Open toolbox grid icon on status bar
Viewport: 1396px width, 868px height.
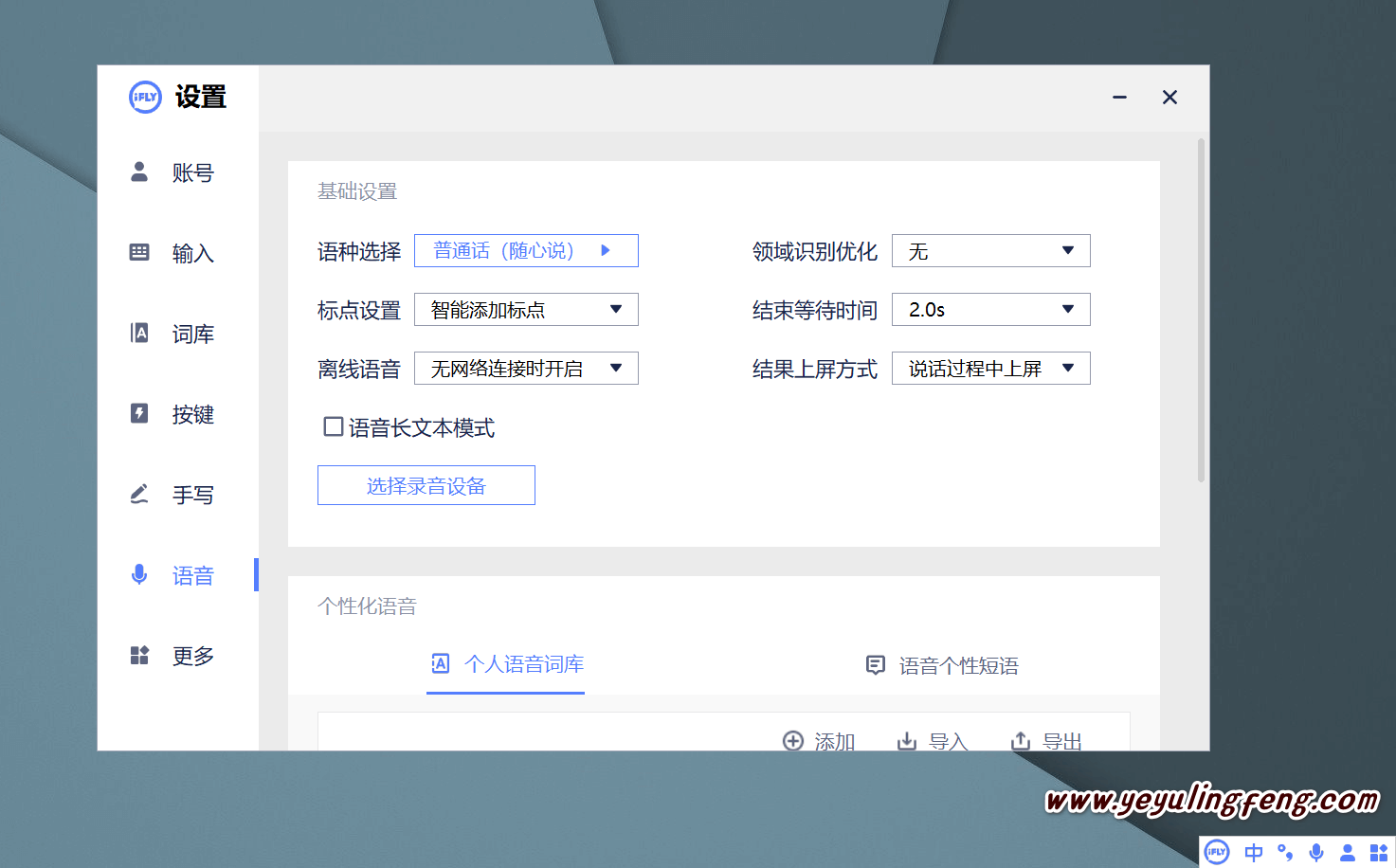1379,853
